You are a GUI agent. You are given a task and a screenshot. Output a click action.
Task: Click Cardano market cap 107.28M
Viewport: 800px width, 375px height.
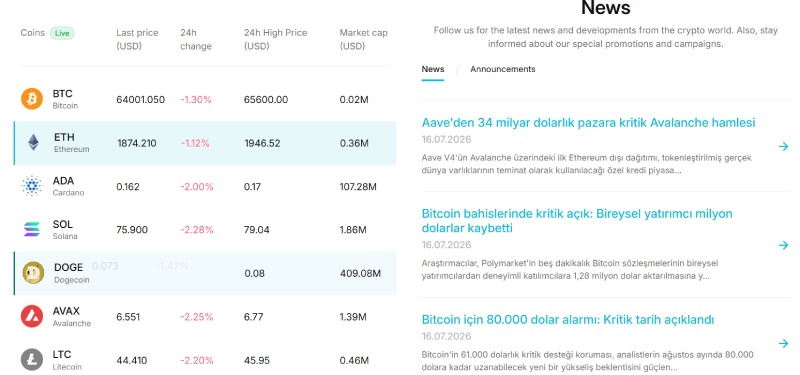coord(358,187)
